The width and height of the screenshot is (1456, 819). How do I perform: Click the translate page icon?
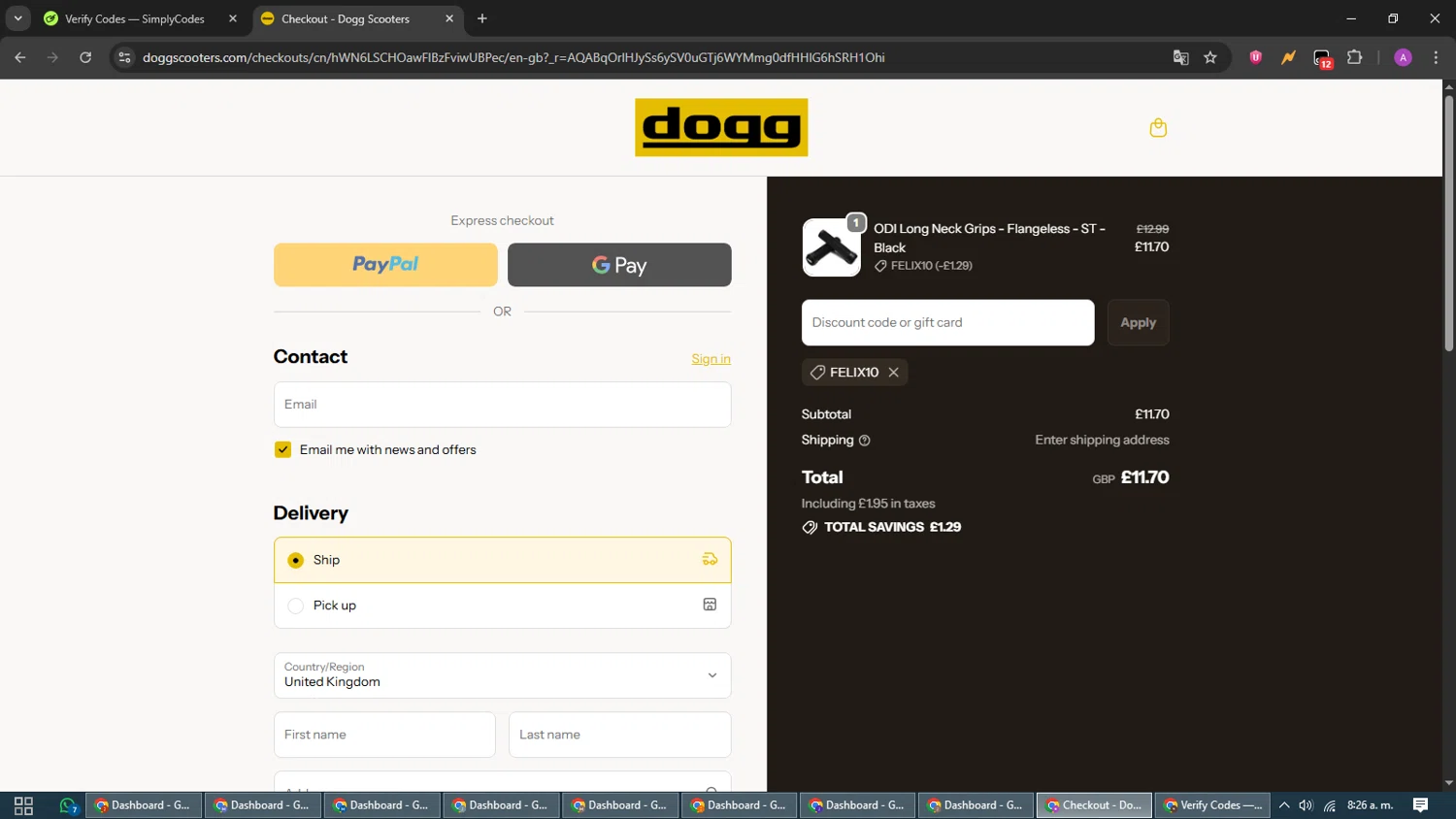[x=1180, y=57]
